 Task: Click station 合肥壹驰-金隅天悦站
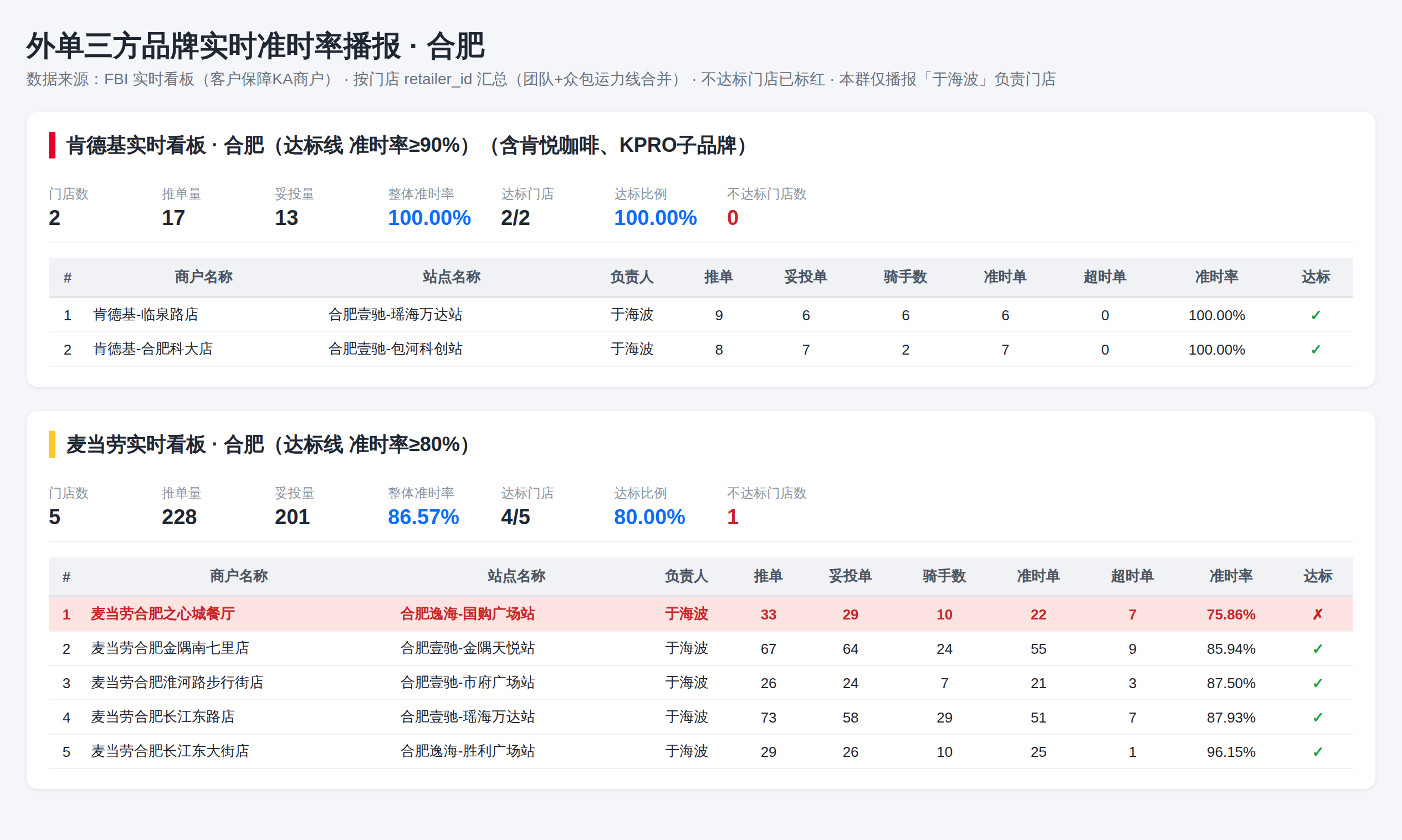click(468, 648)
